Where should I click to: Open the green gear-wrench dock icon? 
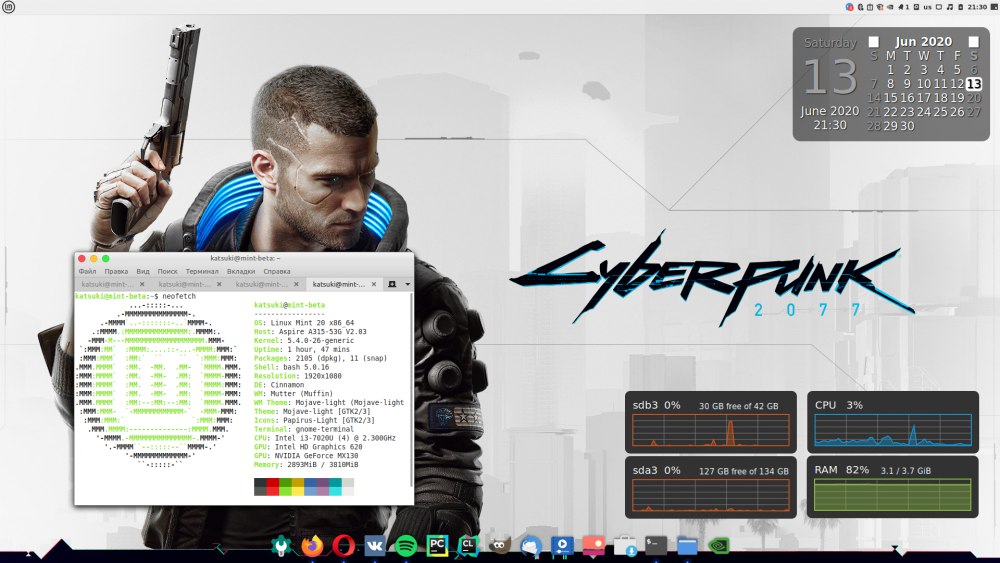(x=281, y=546)
